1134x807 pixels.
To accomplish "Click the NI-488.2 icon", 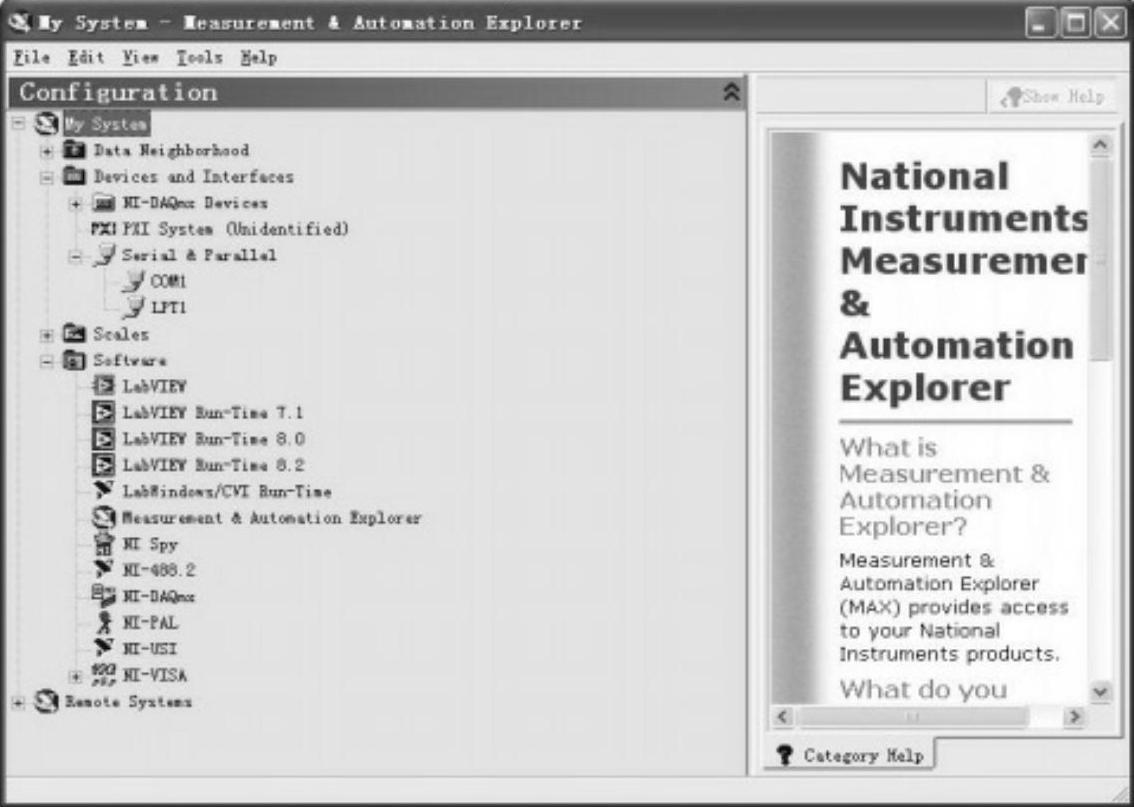I will pos(103,569).
